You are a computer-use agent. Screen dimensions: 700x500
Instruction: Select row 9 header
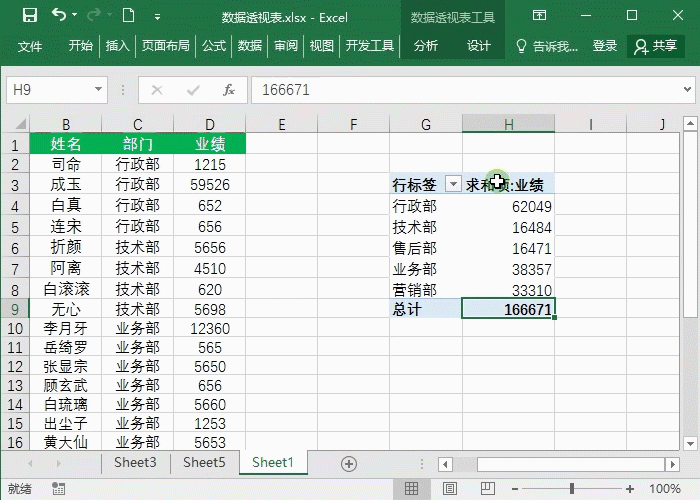pos(15,309)
